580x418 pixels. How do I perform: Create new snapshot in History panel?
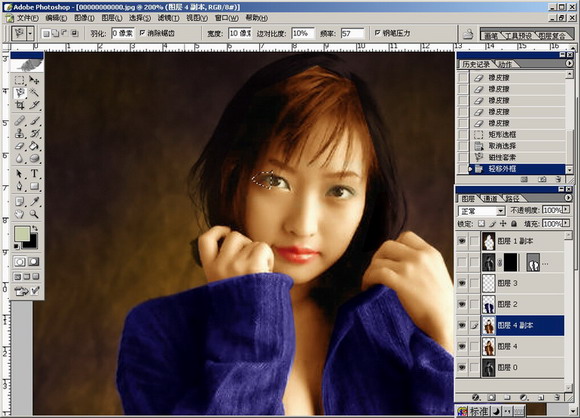[x=542, y=179]
